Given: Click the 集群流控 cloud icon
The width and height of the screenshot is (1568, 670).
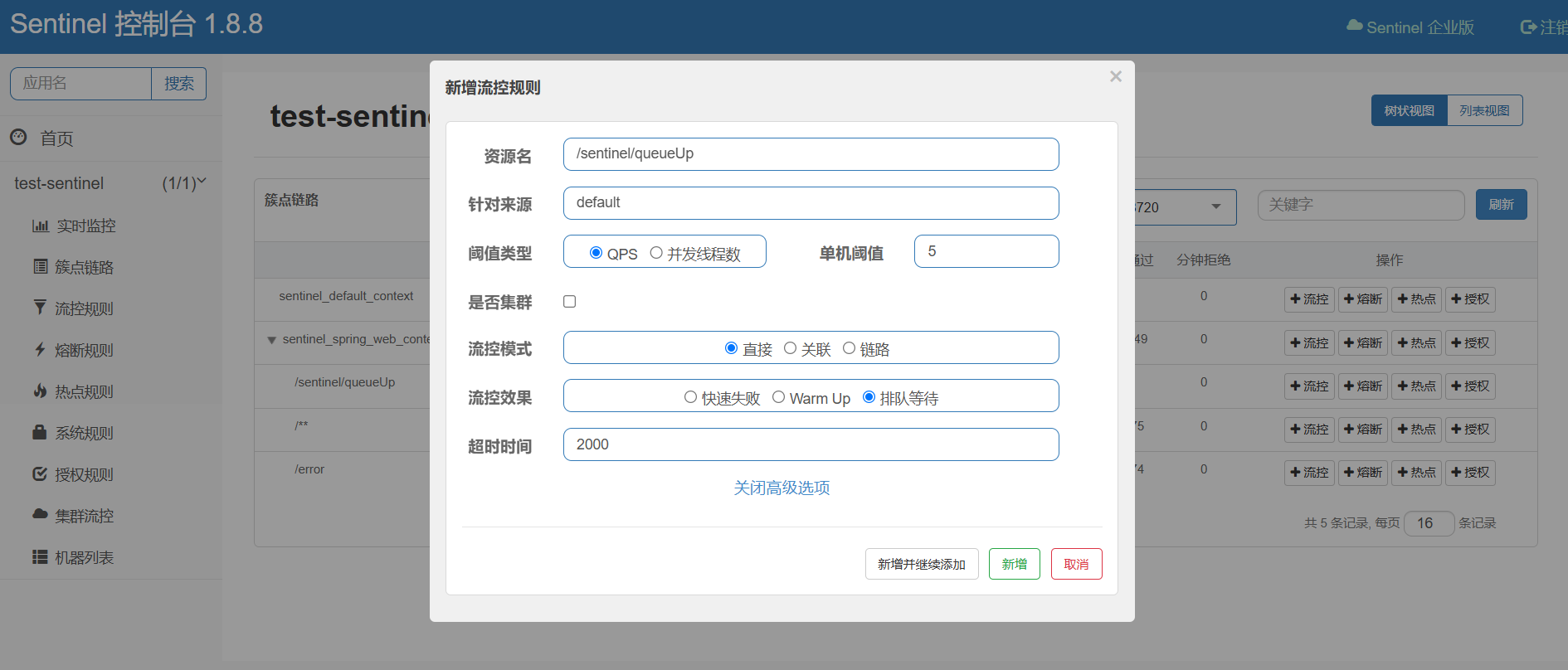Looking at the screenshot, I should [40, 515].
